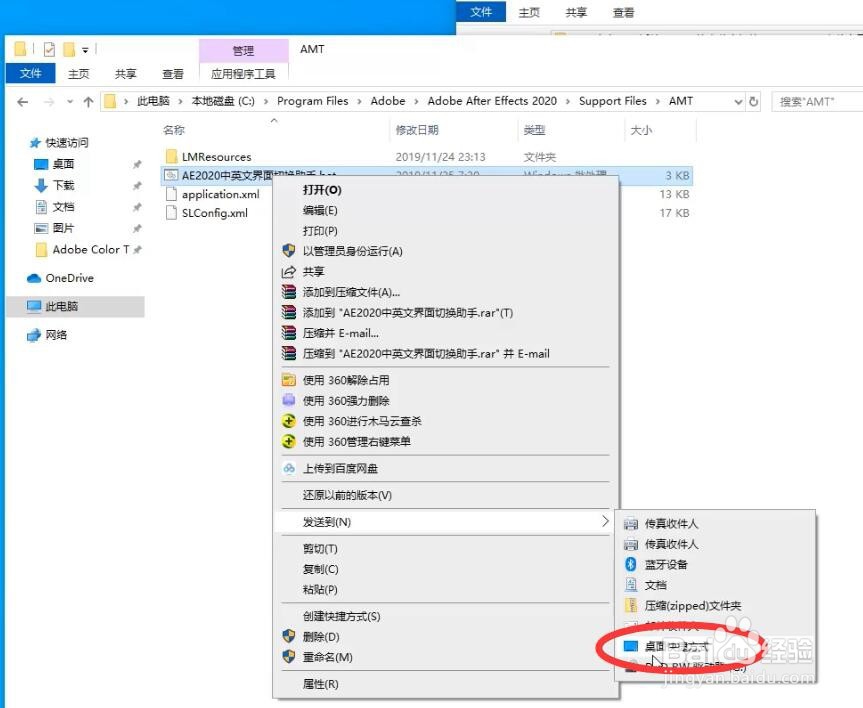The width and height of the screenshot is (863, 708).
Task: Choose Edit (编辑) in context menu
Action: click(x=320, y=210)
